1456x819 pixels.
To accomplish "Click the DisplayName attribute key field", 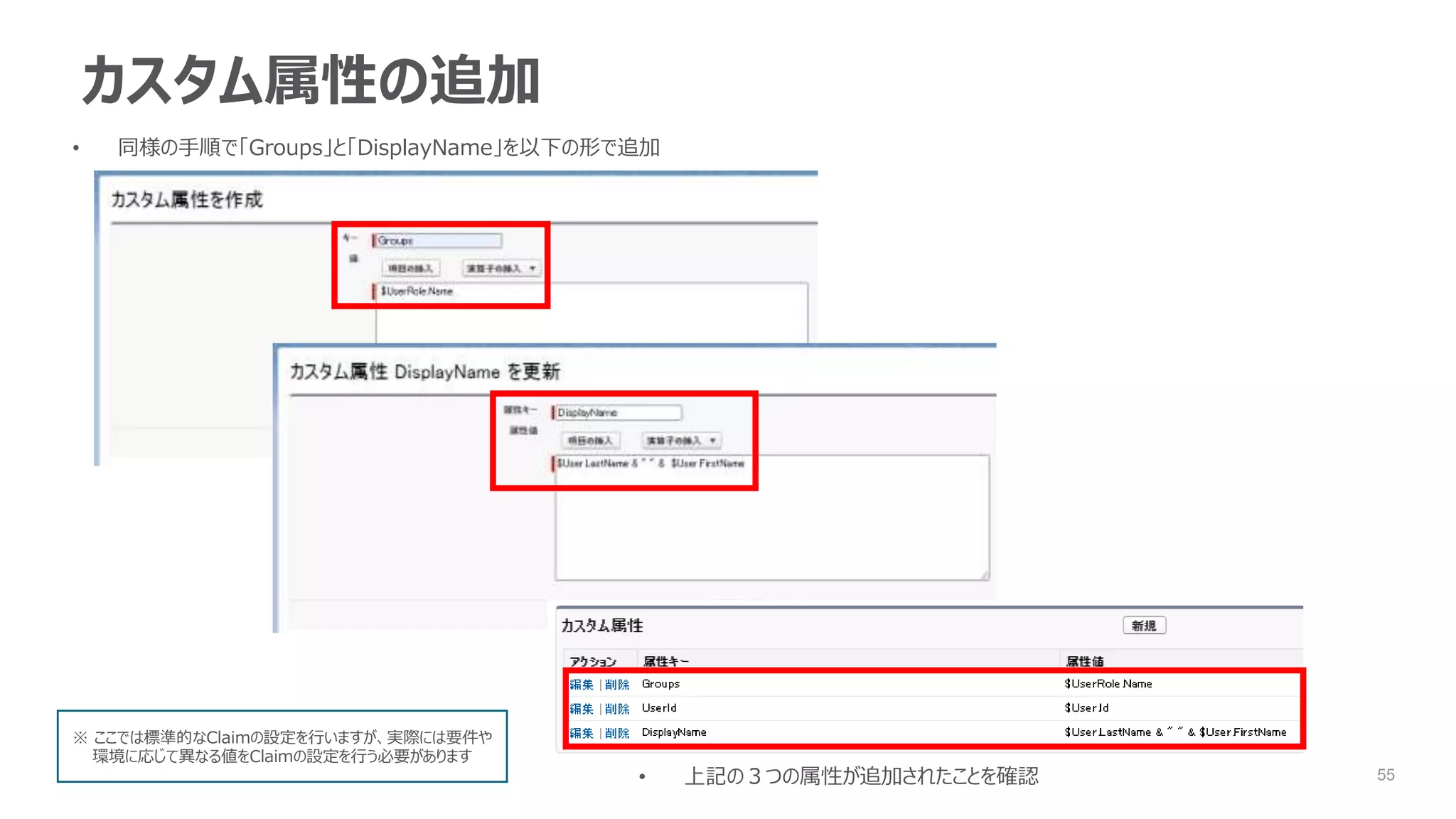I will coord(617,412).
